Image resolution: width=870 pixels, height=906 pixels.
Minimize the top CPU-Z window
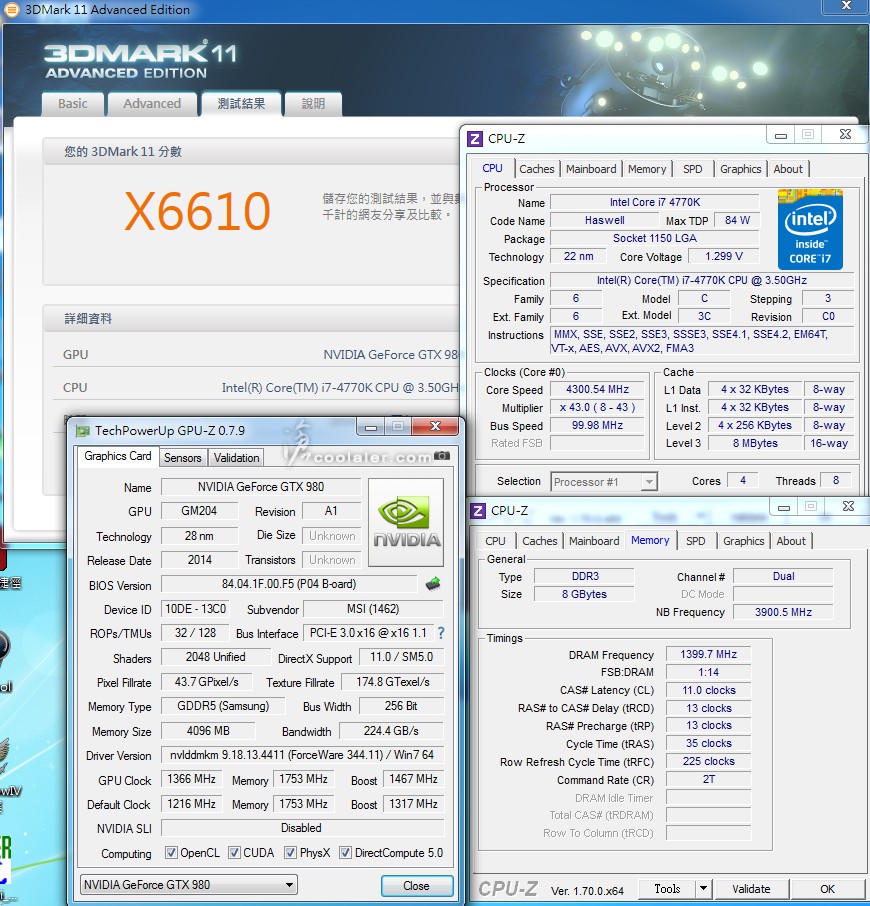(x=781, y=135)
